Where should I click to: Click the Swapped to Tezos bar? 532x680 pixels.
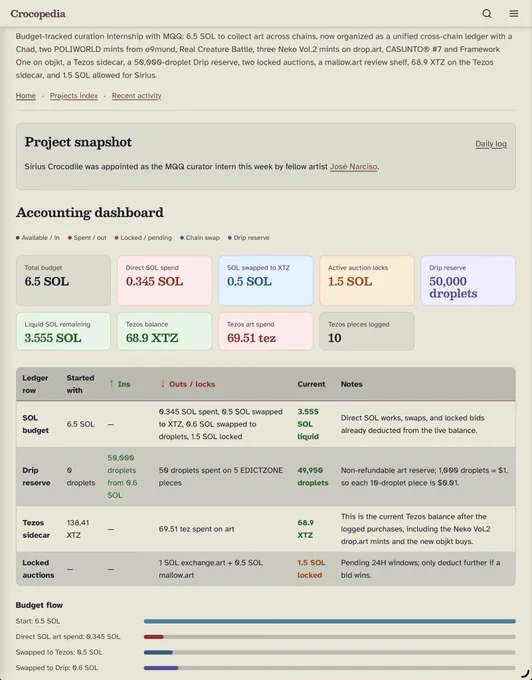tap(330, 652)
